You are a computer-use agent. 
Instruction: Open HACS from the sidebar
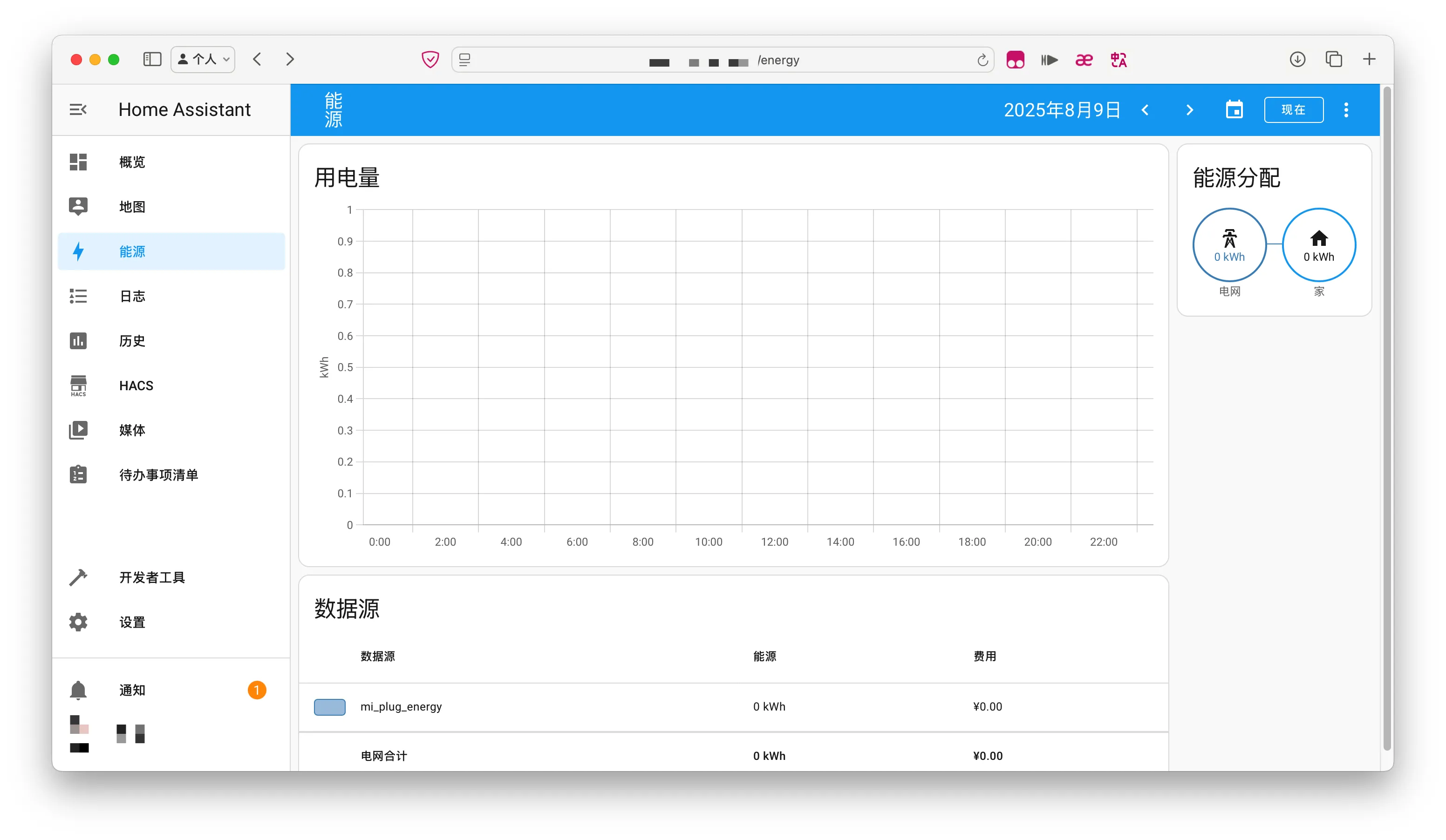171,386
